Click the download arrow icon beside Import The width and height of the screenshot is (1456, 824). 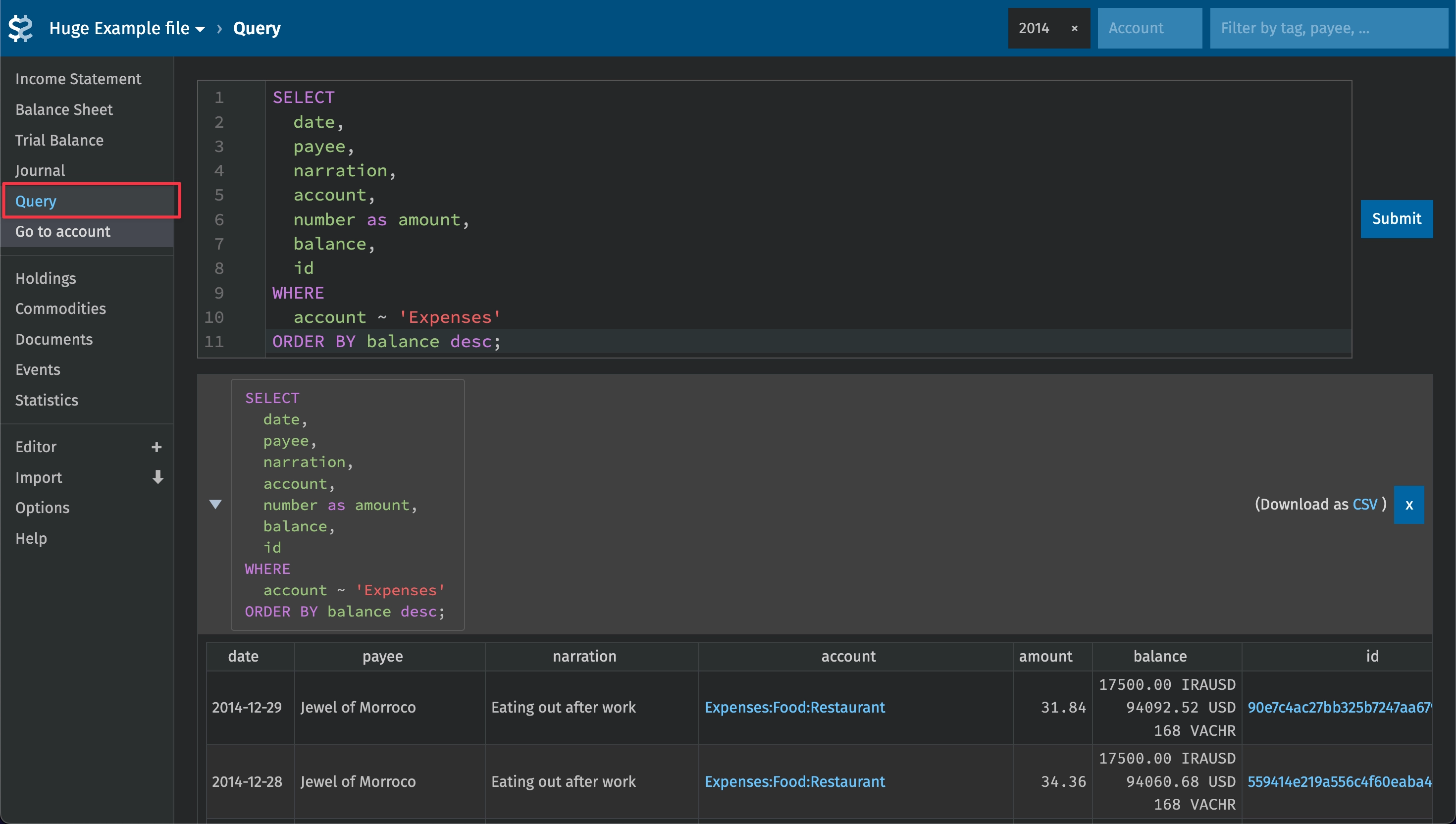(x=157, y=477)
